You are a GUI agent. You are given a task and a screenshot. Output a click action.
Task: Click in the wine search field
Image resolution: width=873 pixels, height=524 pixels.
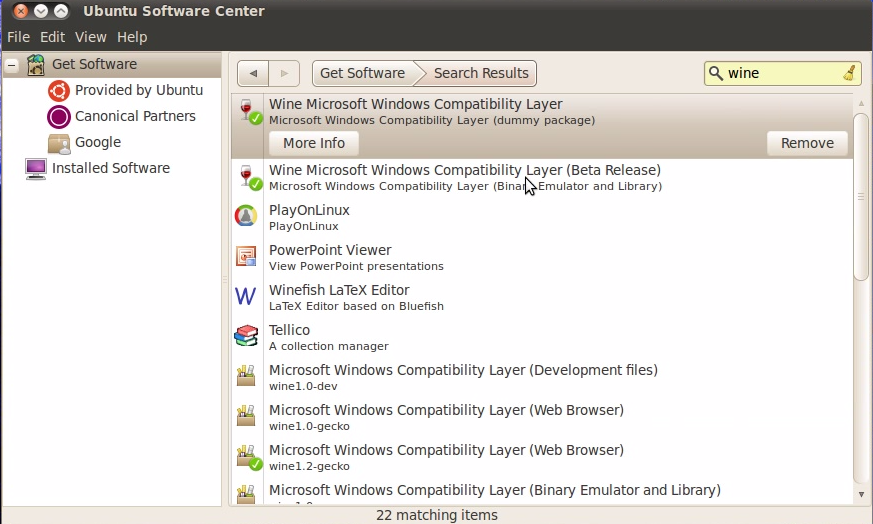[x=784, y=74]
